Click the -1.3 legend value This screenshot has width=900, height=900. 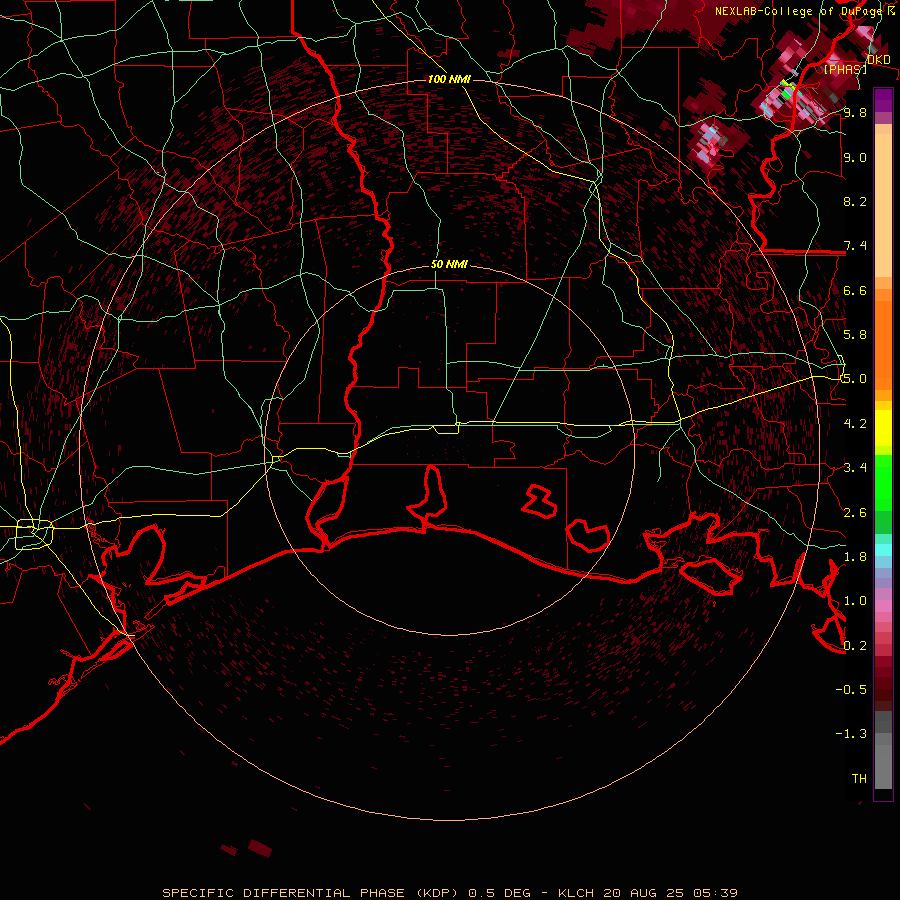tap(851, 734)
